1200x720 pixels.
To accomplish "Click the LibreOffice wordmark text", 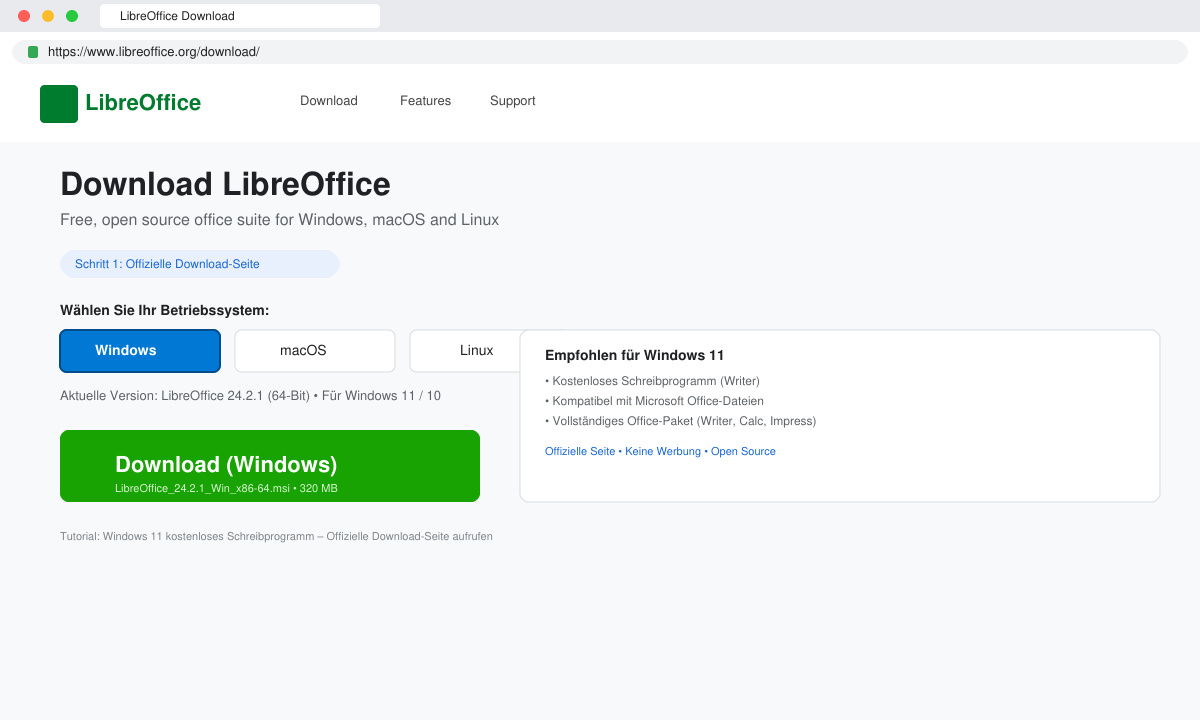I will pyautogui.click(x=143, y=103).
